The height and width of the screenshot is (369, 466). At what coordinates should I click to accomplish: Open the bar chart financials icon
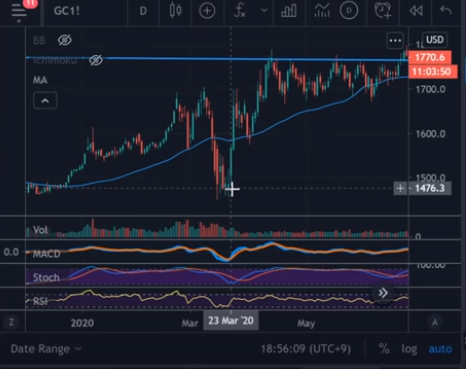coord(289,11)
